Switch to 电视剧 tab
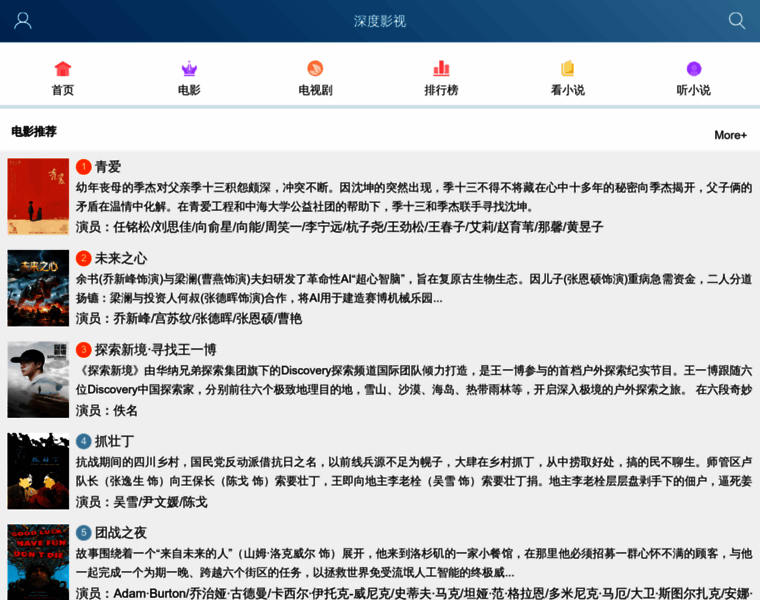Image resolution: width=760 pixels, height=600 pixels. (x=316, y=90)
